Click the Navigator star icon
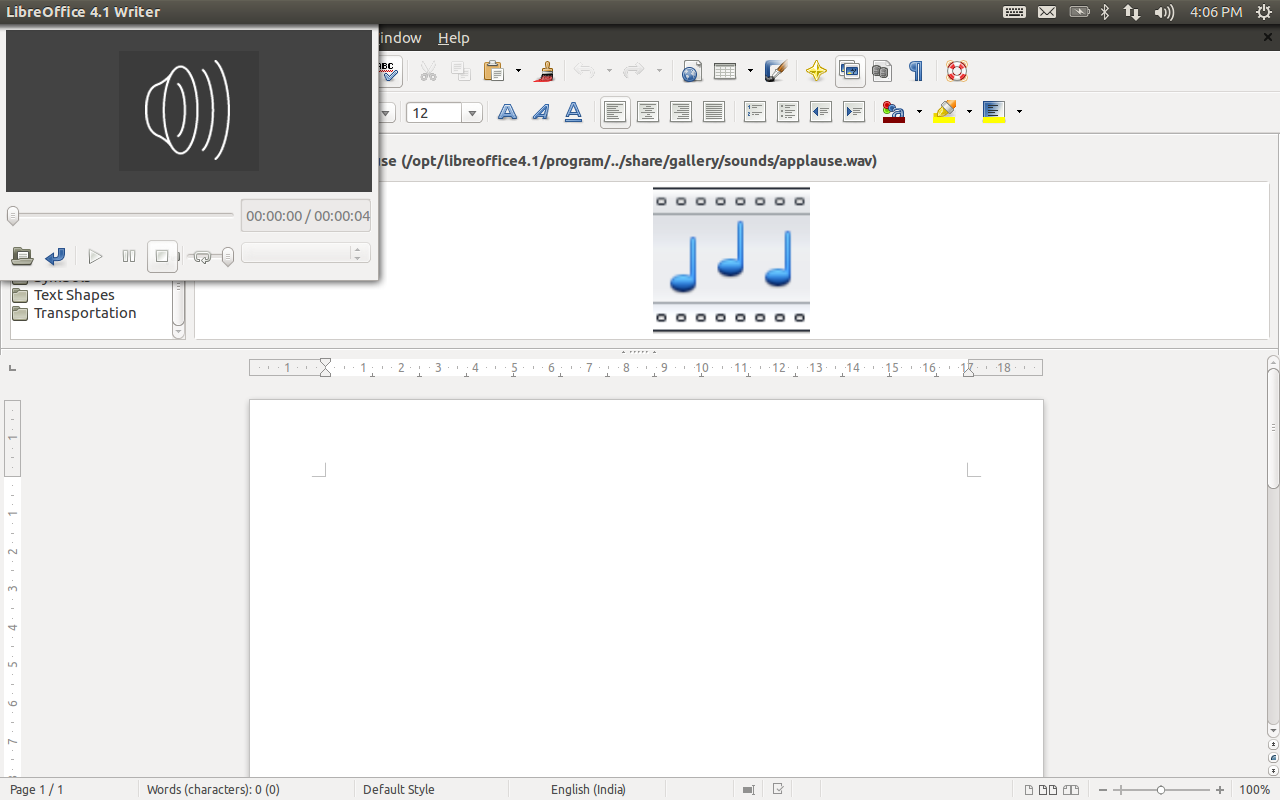This screenshot has width=1280, height=800. click(x=816, y=71)
